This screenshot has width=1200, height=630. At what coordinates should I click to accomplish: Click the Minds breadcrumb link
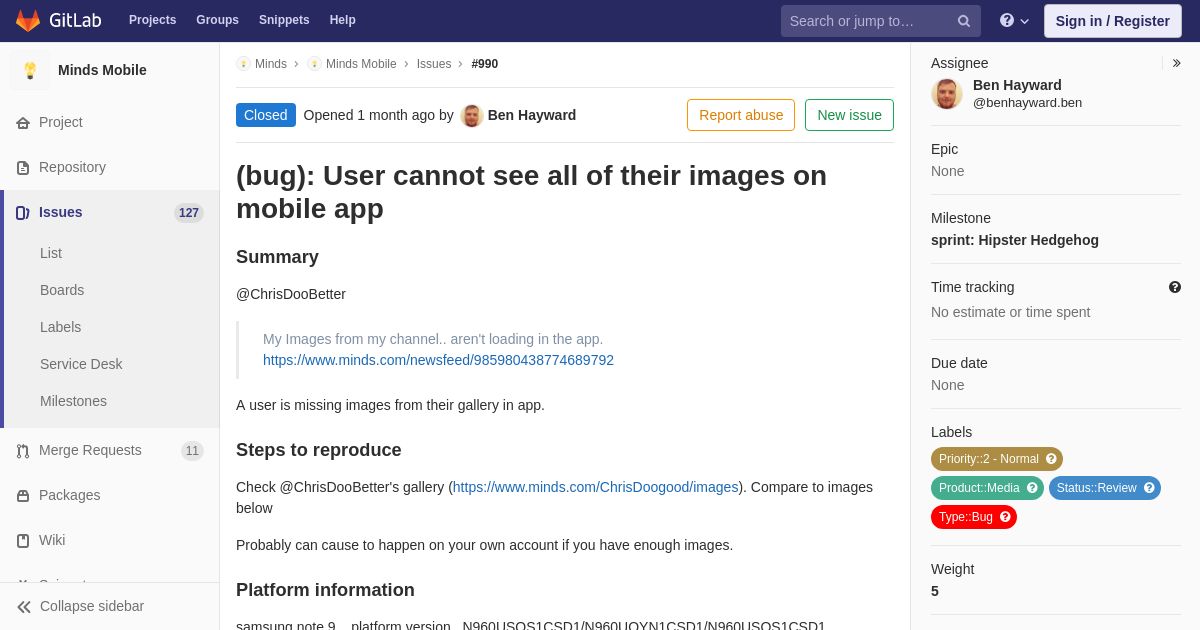pyautogui.click(x=271, y=64)
